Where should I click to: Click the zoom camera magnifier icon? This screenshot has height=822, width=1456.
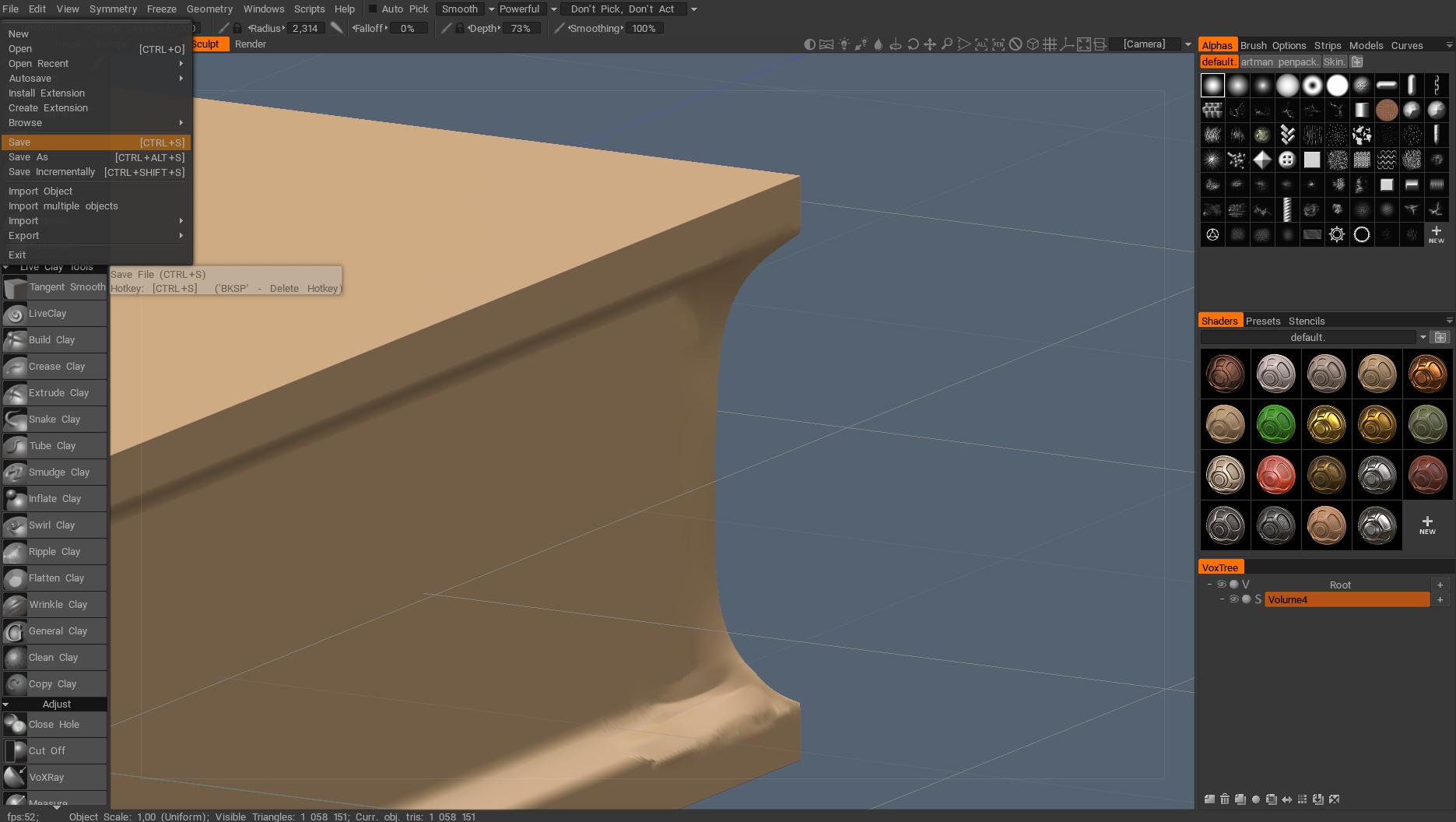pos(947,44)
